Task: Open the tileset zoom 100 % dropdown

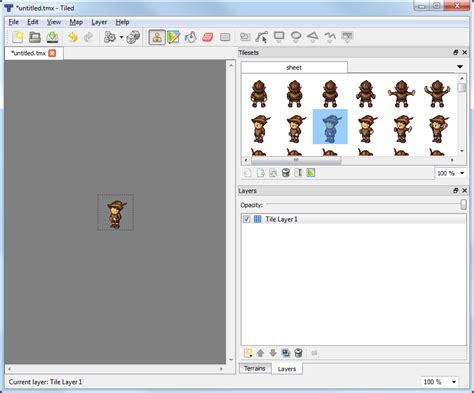Action: point(450,173)
